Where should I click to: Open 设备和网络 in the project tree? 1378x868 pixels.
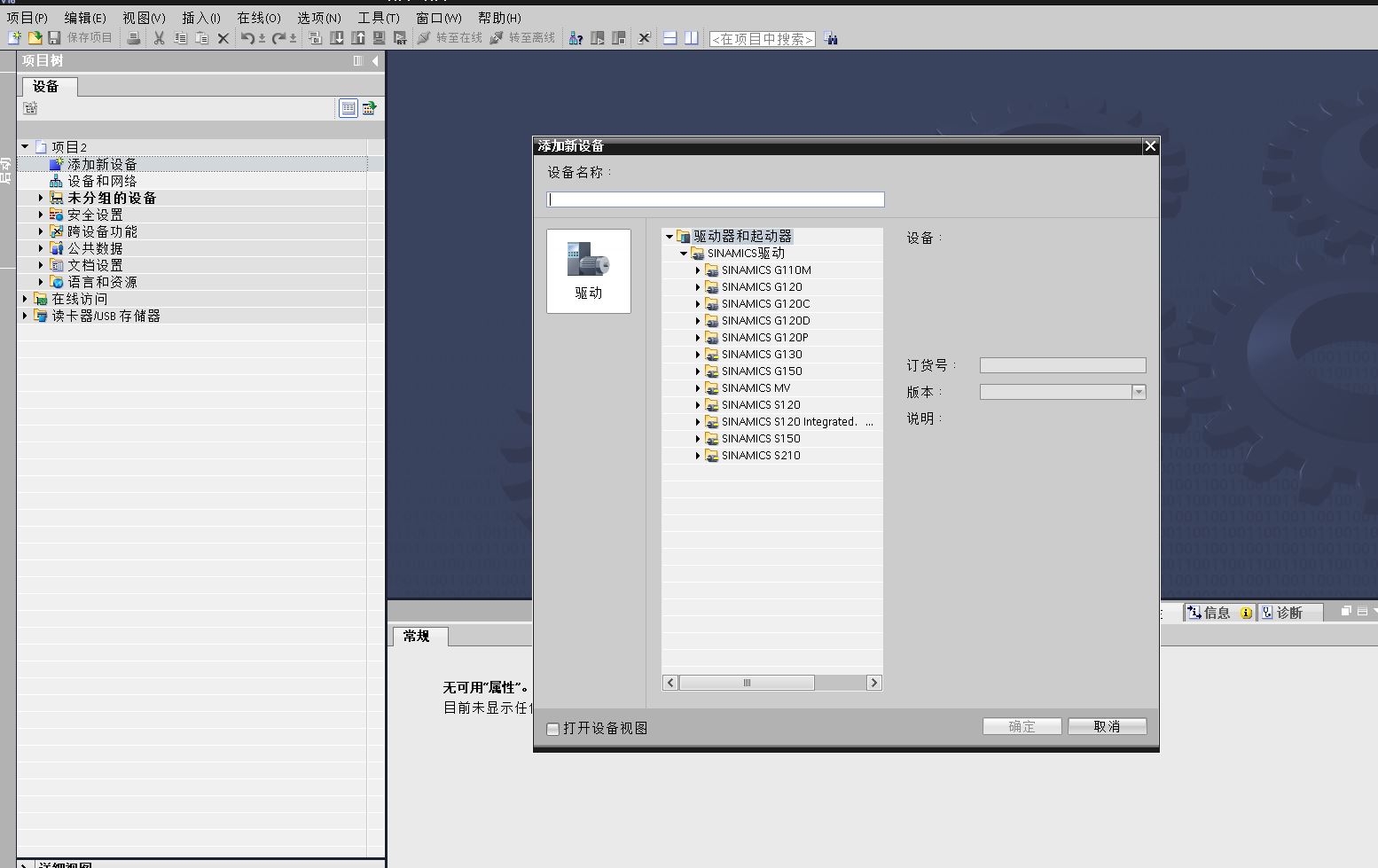coord(102,181)
